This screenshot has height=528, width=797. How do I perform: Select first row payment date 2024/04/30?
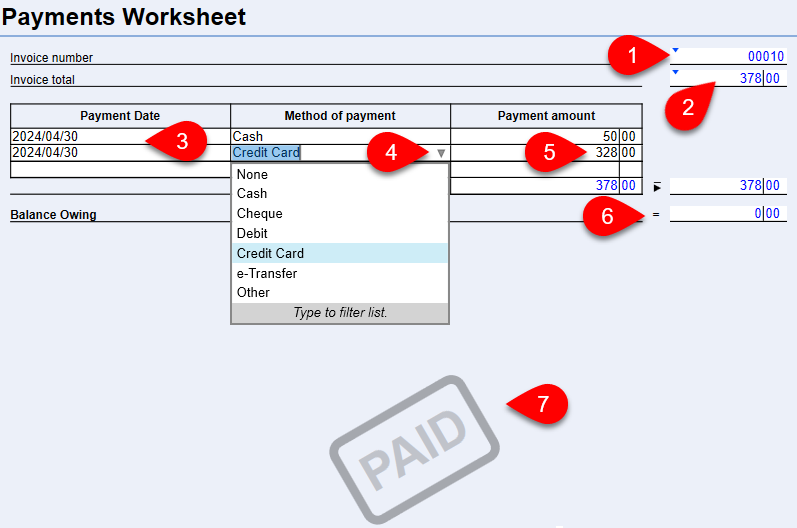(120, 136)
